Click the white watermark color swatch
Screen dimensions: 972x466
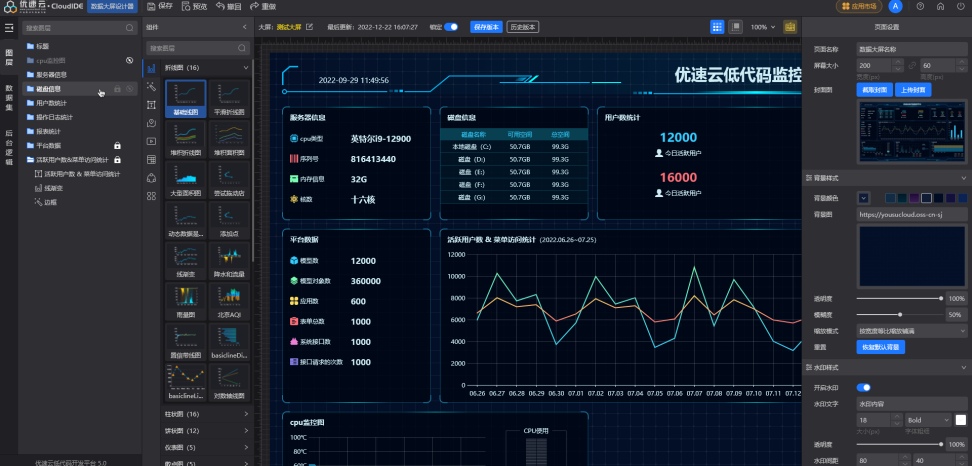point(961,420)
